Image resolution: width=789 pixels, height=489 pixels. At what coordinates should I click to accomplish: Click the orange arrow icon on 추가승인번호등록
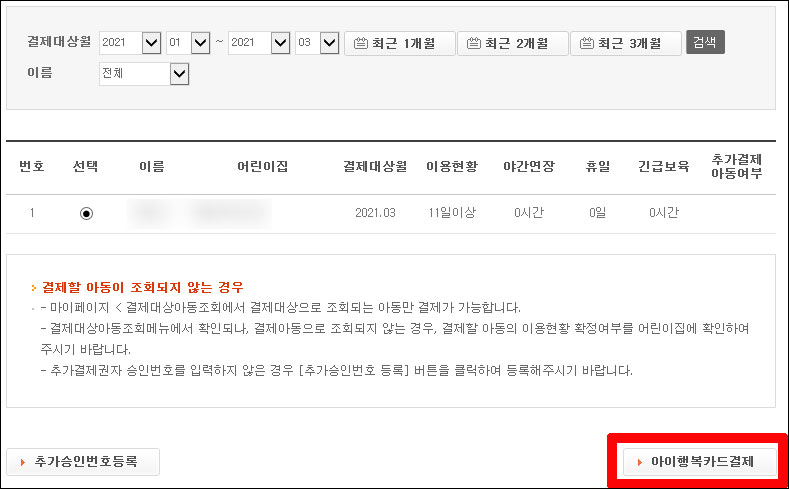coord(23,462)
